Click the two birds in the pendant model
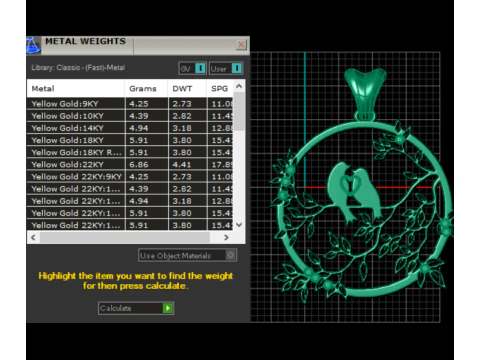The width and height of the screenshot is (480, 360). point(354,193)
